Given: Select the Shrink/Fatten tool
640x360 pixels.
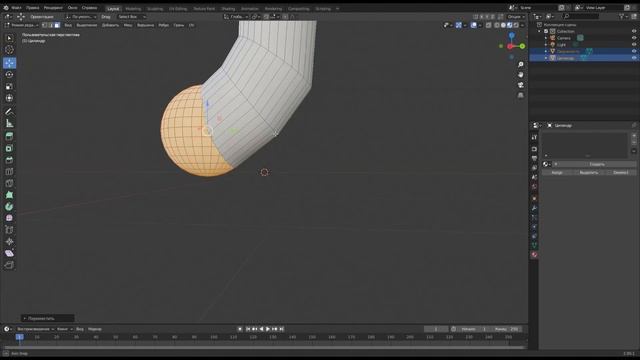Looking at the screenshot, I should click(9, 242).
